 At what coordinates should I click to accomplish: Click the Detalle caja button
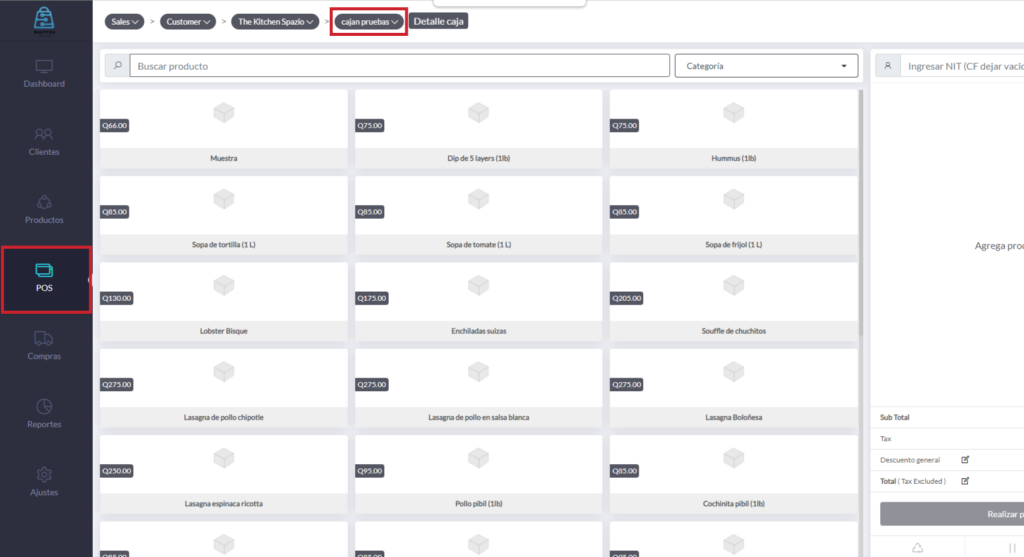pos(439,21)
